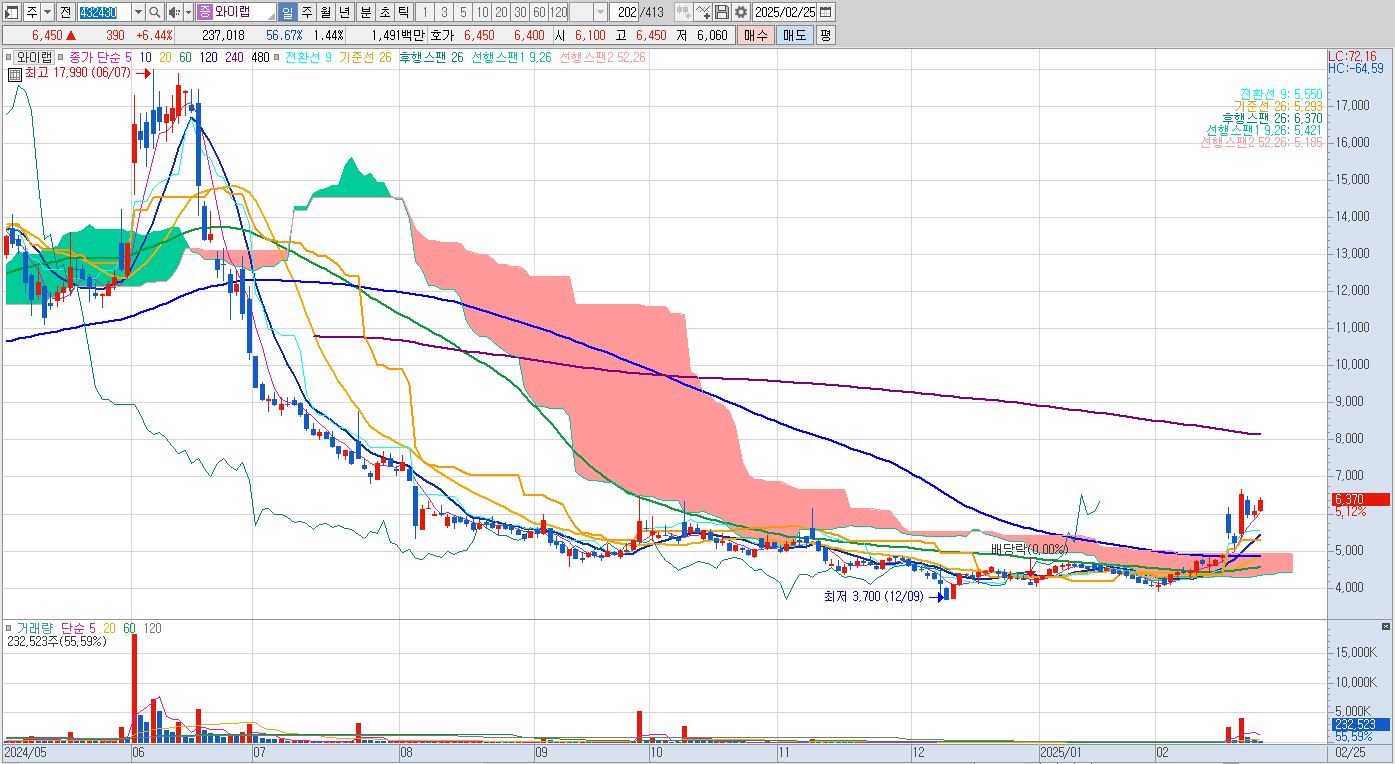Click the pink 증 market badge icon
This screenshot has width=1395, height=764.
pos(205,12)
